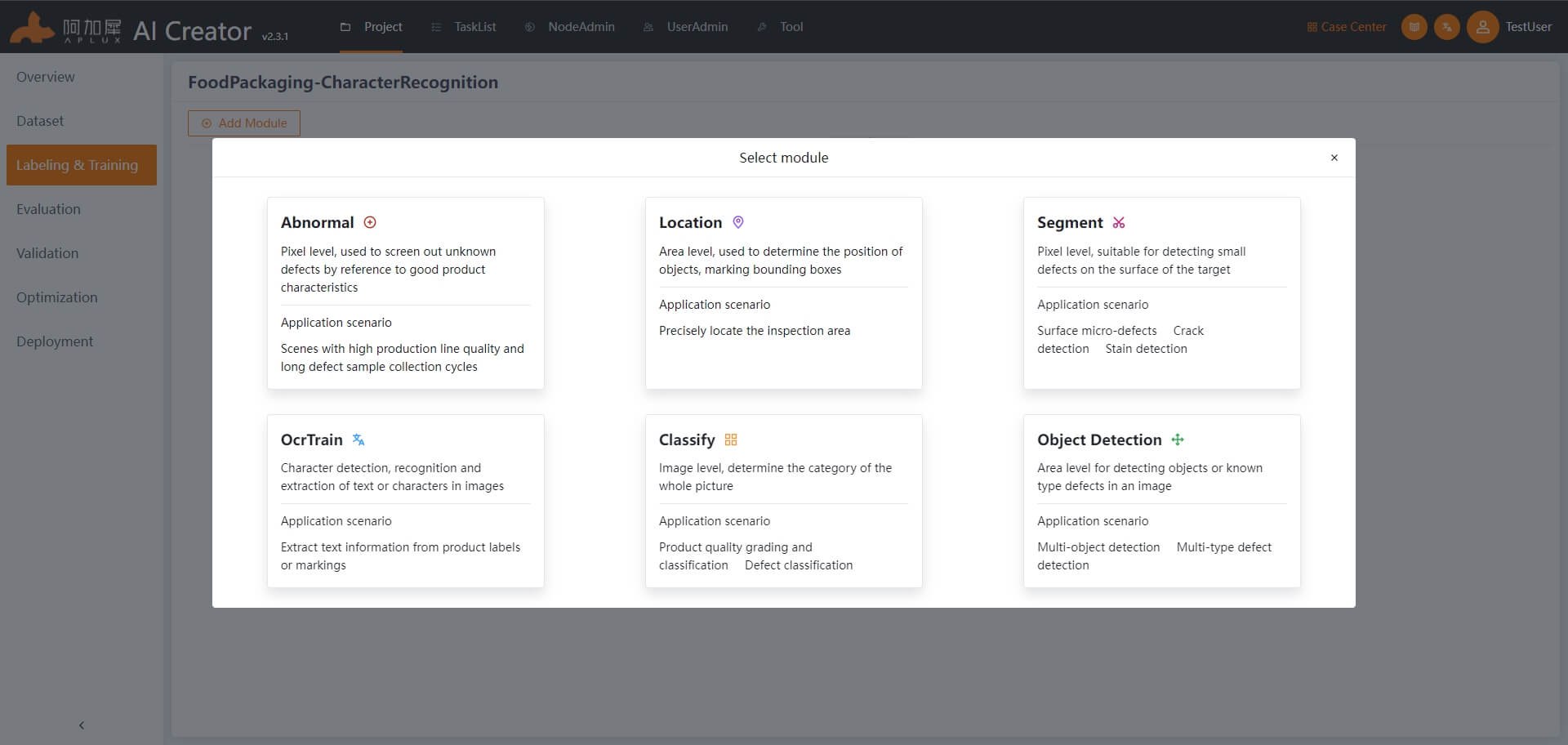The height and width of the screenshot is (745, 1568).
Task: Open the Project tab
Action: click(x=372, y=27)
